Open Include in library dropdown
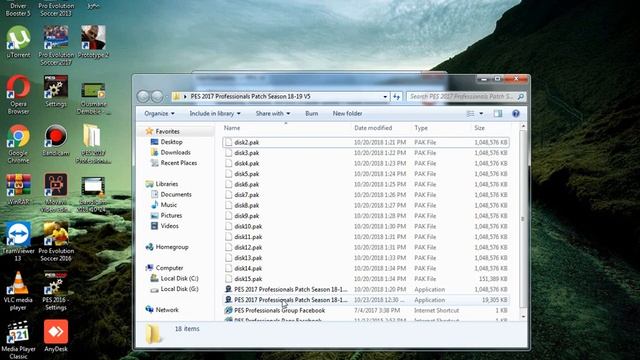Viewport: 640px width, 360px height. 215,113
